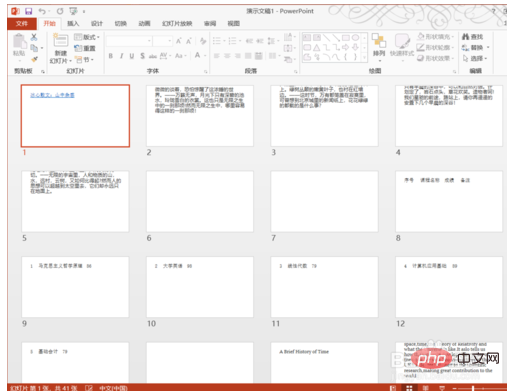The height and width of the screenshot is (391, 510).
Task: Switch to the Review (审阅) tab
Action: point(210,23)
